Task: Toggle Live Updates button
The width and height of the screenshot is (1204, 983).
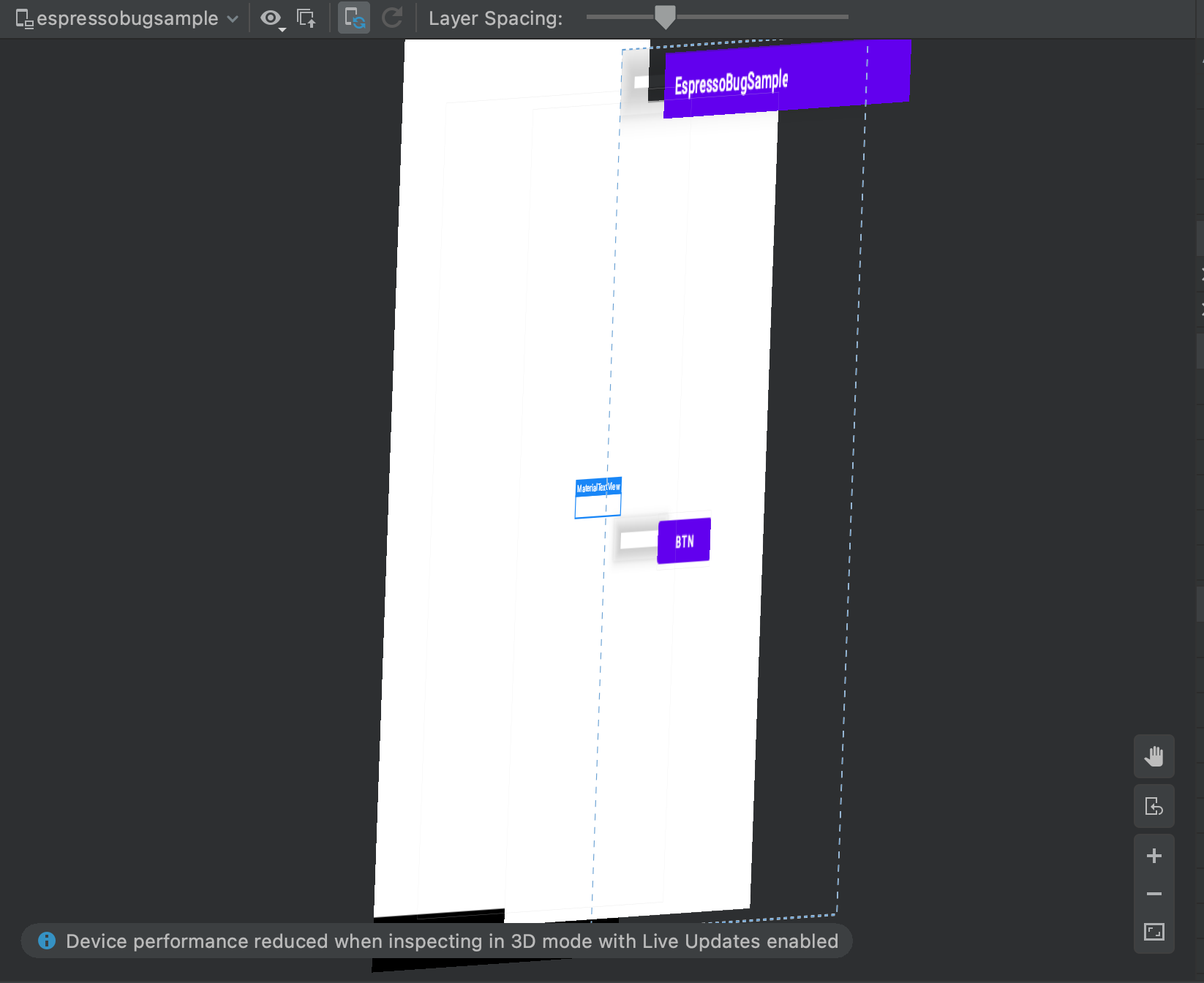Action: [354, 18]
